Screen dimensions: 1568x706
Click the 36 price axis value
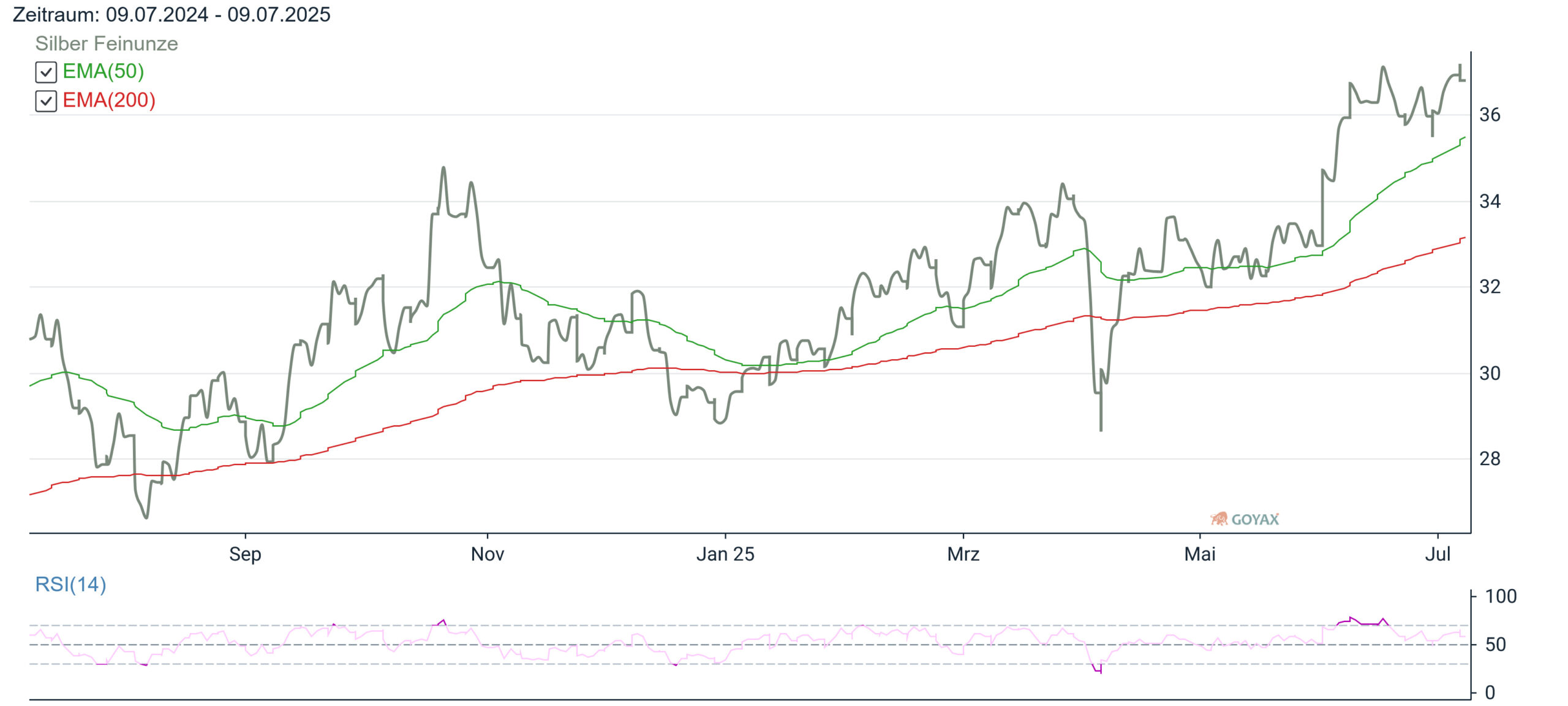[1490, 115]
